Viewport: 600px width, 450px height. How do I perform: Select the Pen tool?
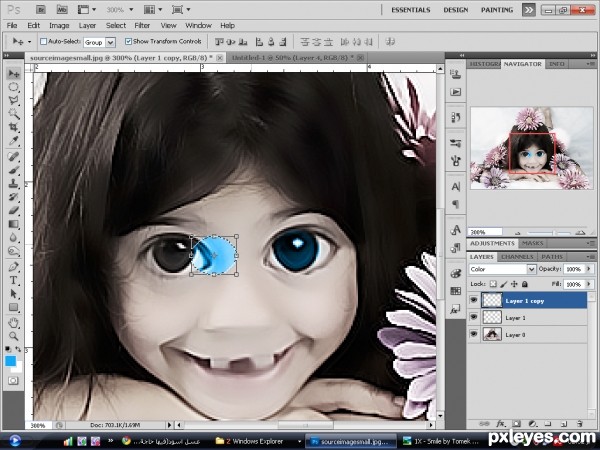coord(13,267)
